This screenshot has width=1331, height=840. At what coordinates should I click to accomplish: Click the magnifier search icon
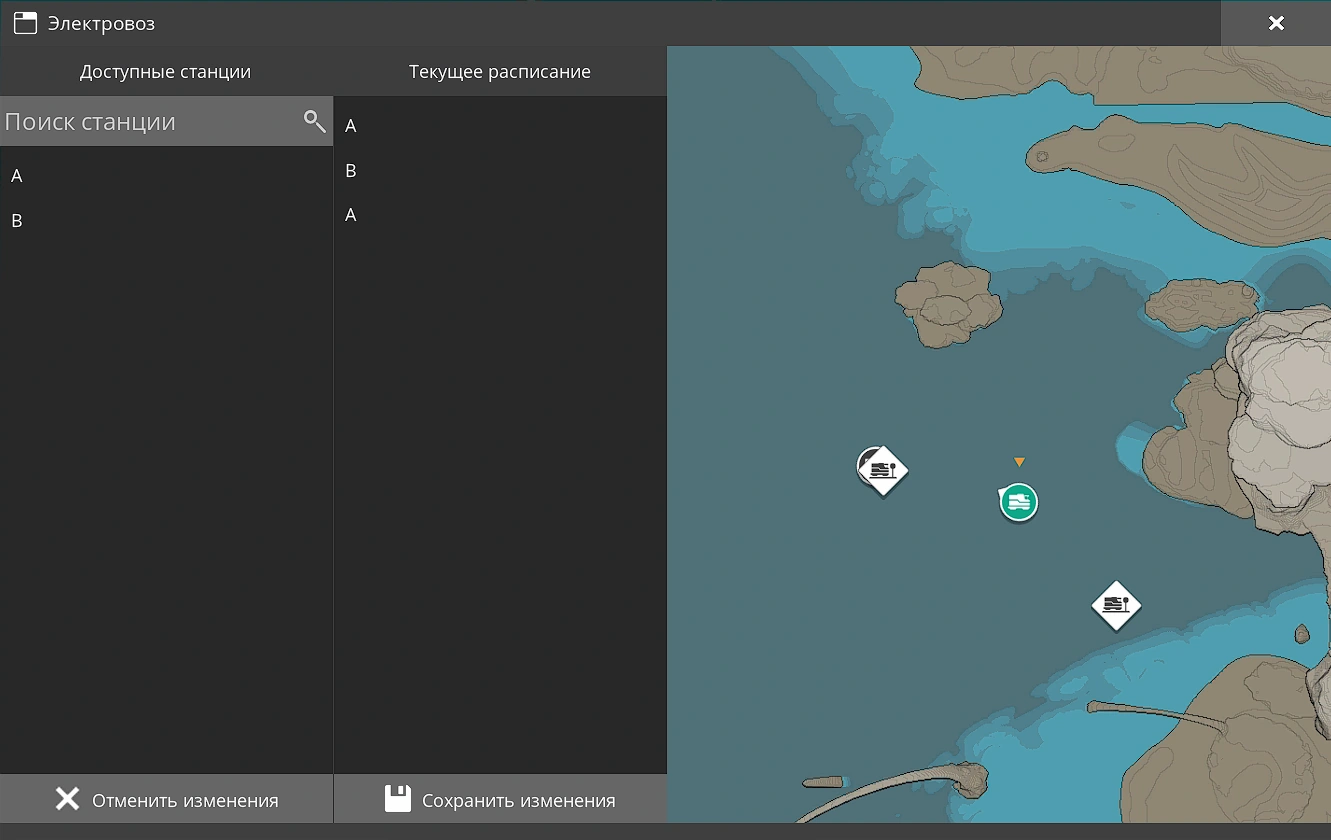pos(314,122)
